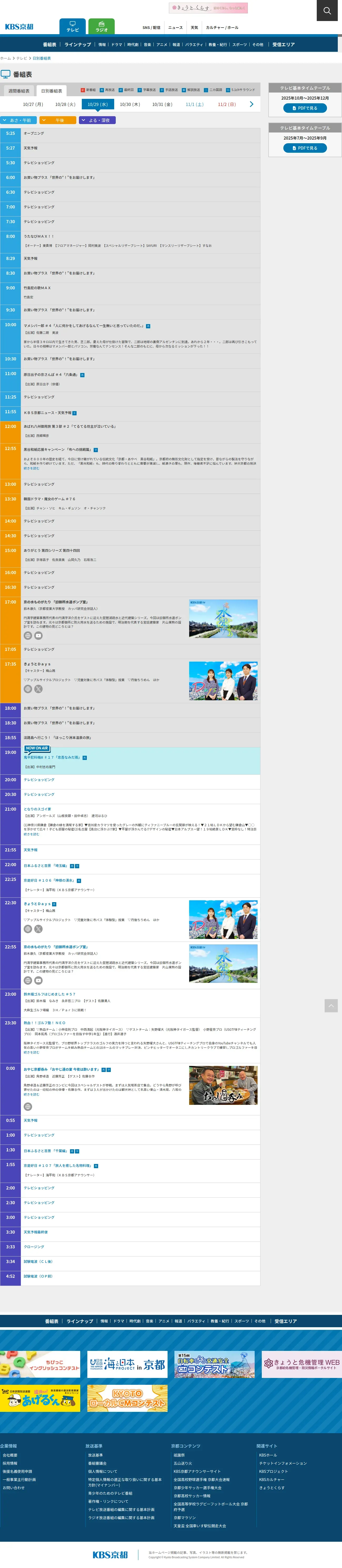
Task: Open YouTube icon for 22:55 京の水ものがたり
Action: pyautogui.click(x=38, y=980)
